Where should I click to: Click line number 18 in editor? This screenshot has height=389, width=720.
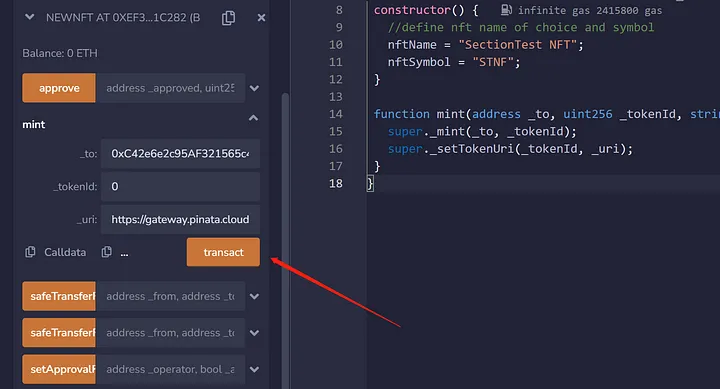[x=336, y=184]
